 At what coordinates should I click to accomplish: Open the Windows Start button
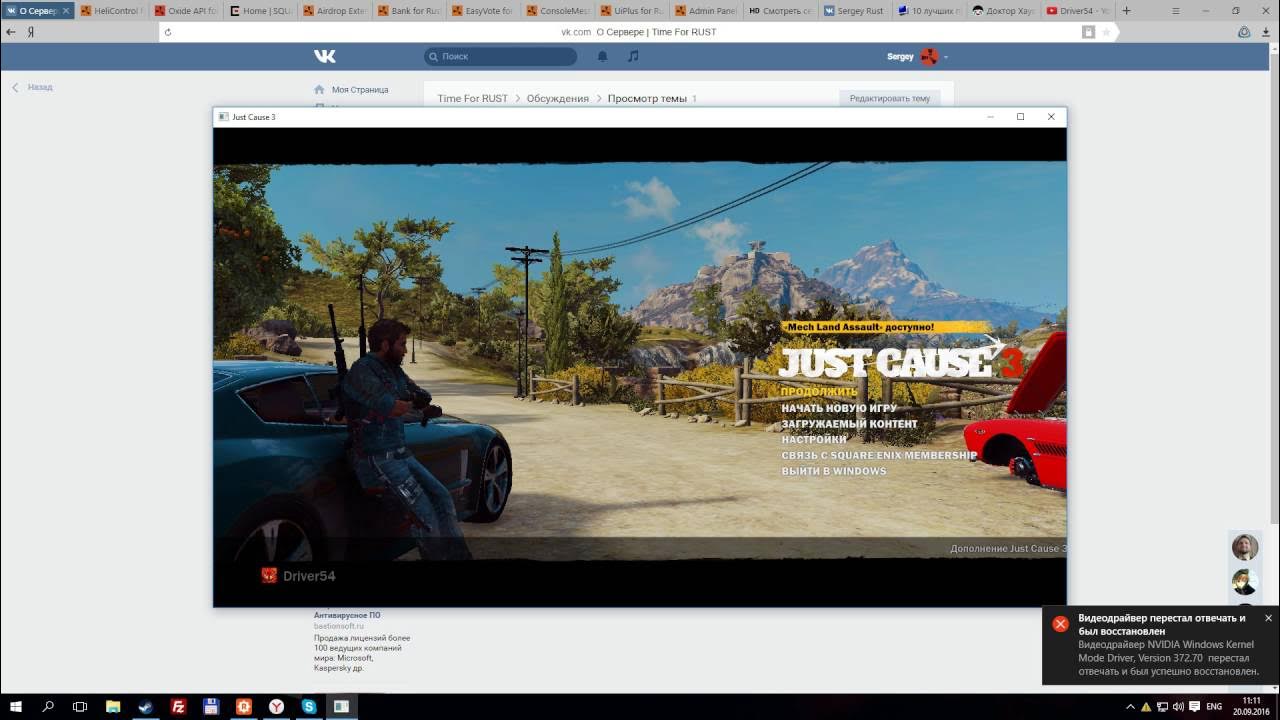15,706
